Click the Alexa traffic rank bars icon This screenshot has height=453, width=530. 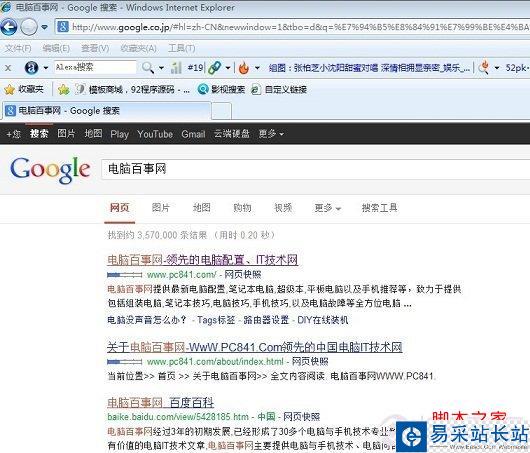[x=176, y=68]
